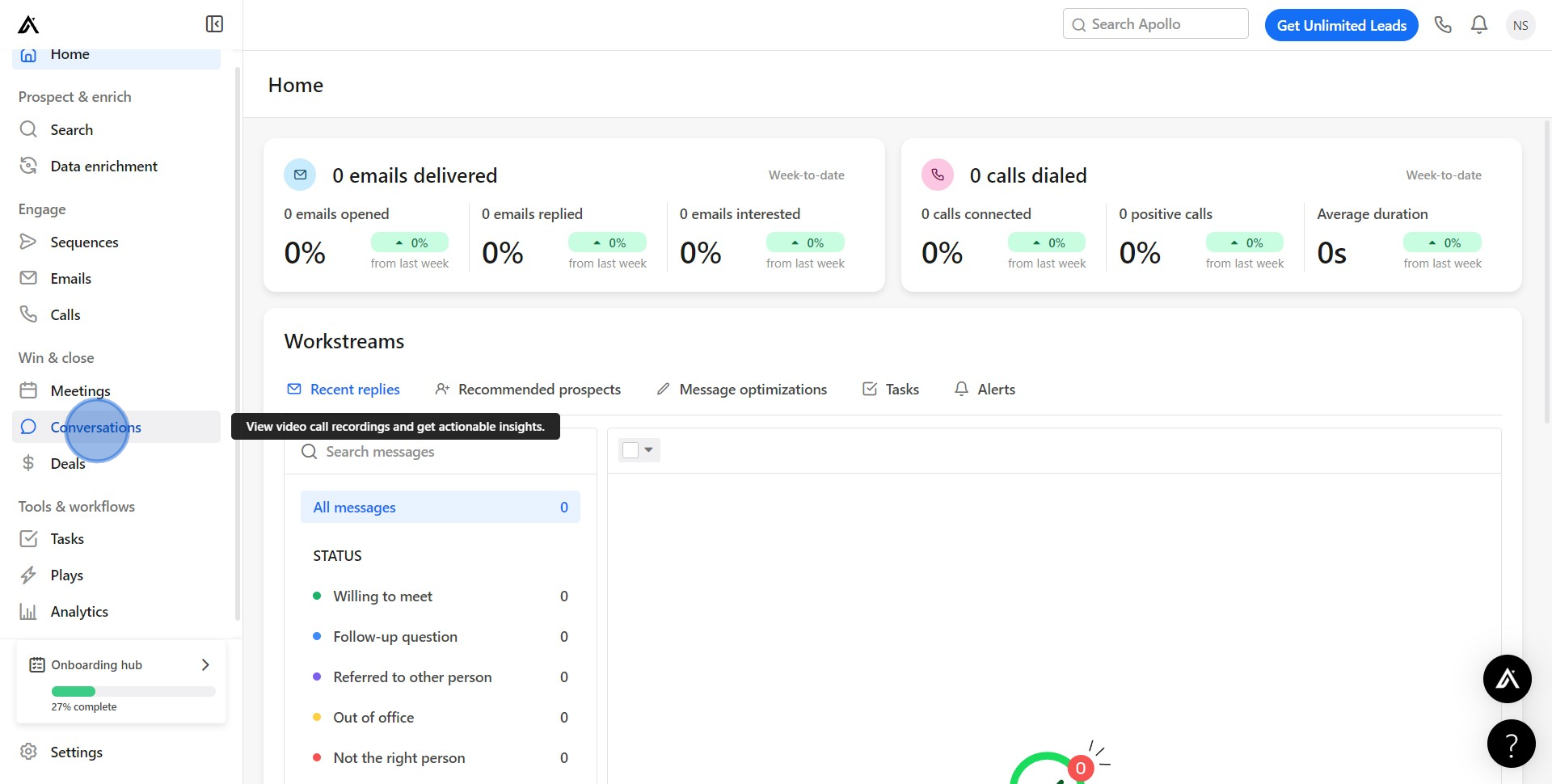Click the Search Apollo field
1552x784 pixels.
click(x=1156, y=24)
